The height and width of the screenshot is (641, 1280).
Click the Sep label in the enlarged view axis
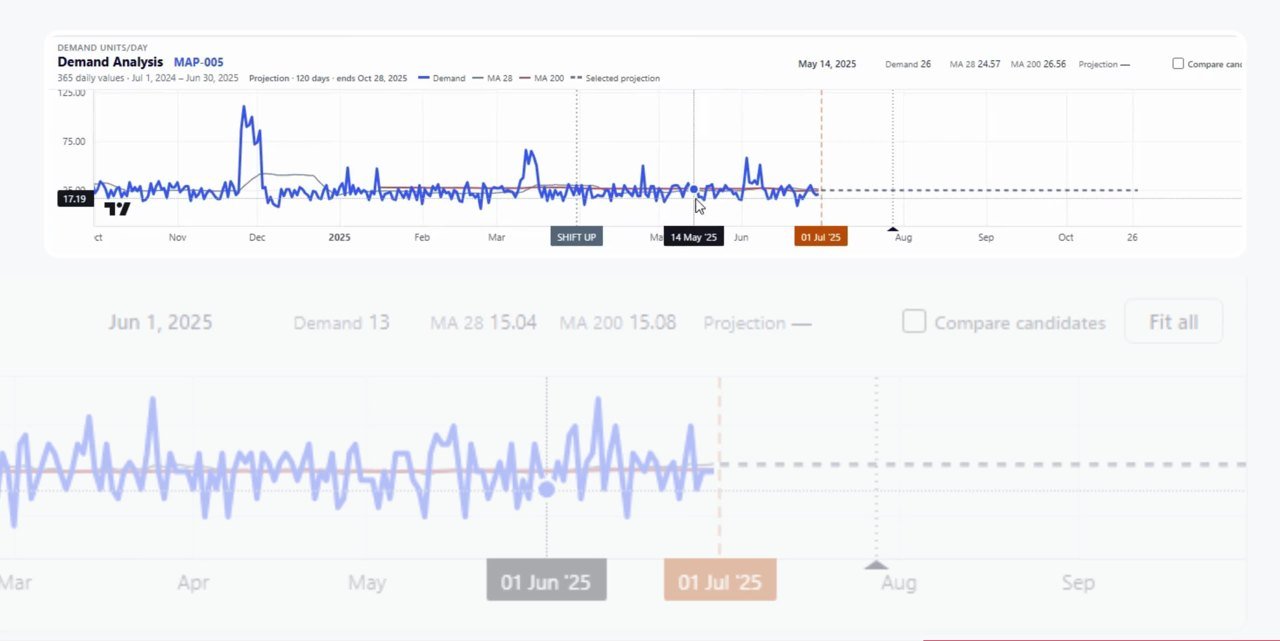(1078, 582)
